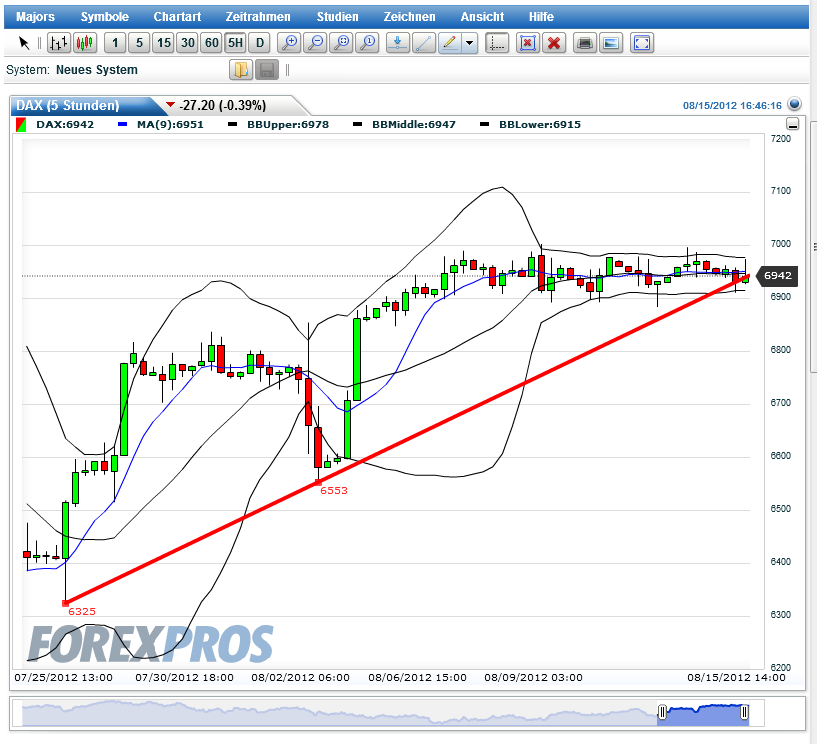Toggle fullscreen chart view
This screenshot has width=817, height=744.
click(641, 43)
